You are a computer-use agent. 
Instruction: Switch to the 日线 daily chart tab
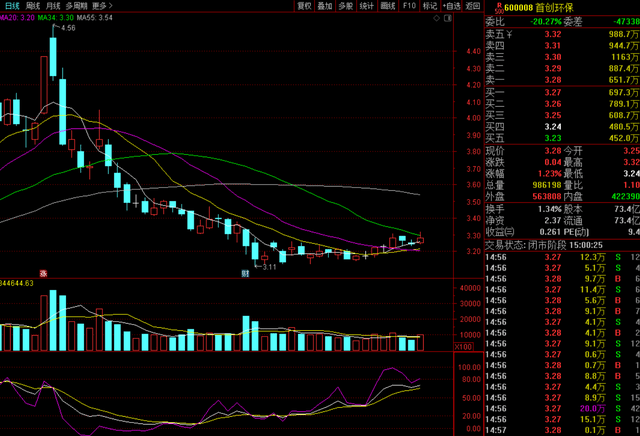(x=12, y=6)
